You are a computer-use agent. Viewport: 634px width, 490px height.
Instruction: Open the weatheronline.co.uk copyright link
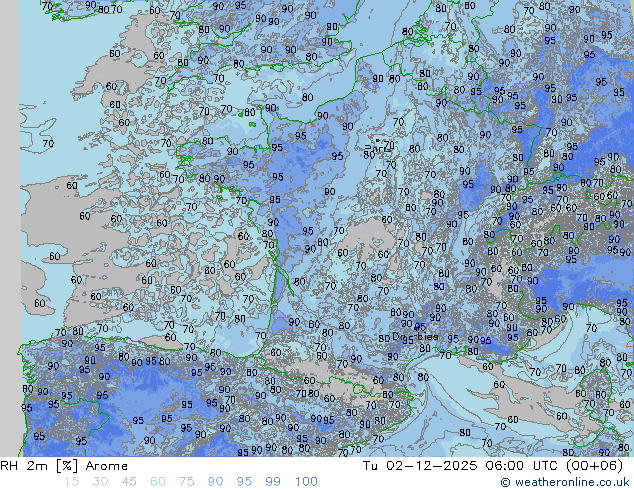point(565,482)
